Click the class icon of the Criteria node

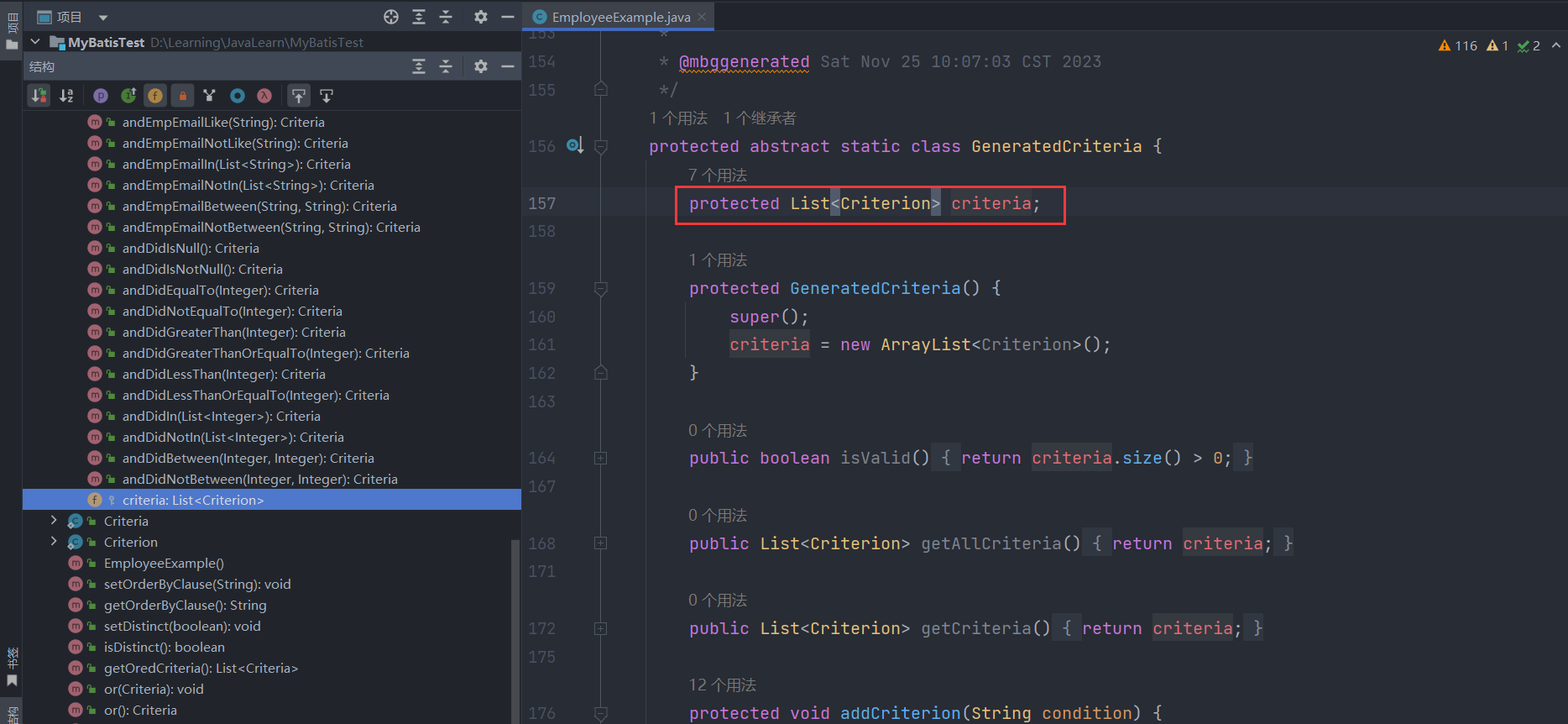click(76, 522)
